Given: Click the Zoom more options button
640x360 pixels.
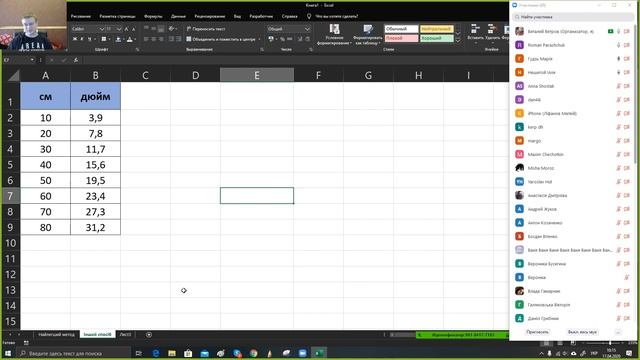Looking at the screenshot, I should [618, 332].
